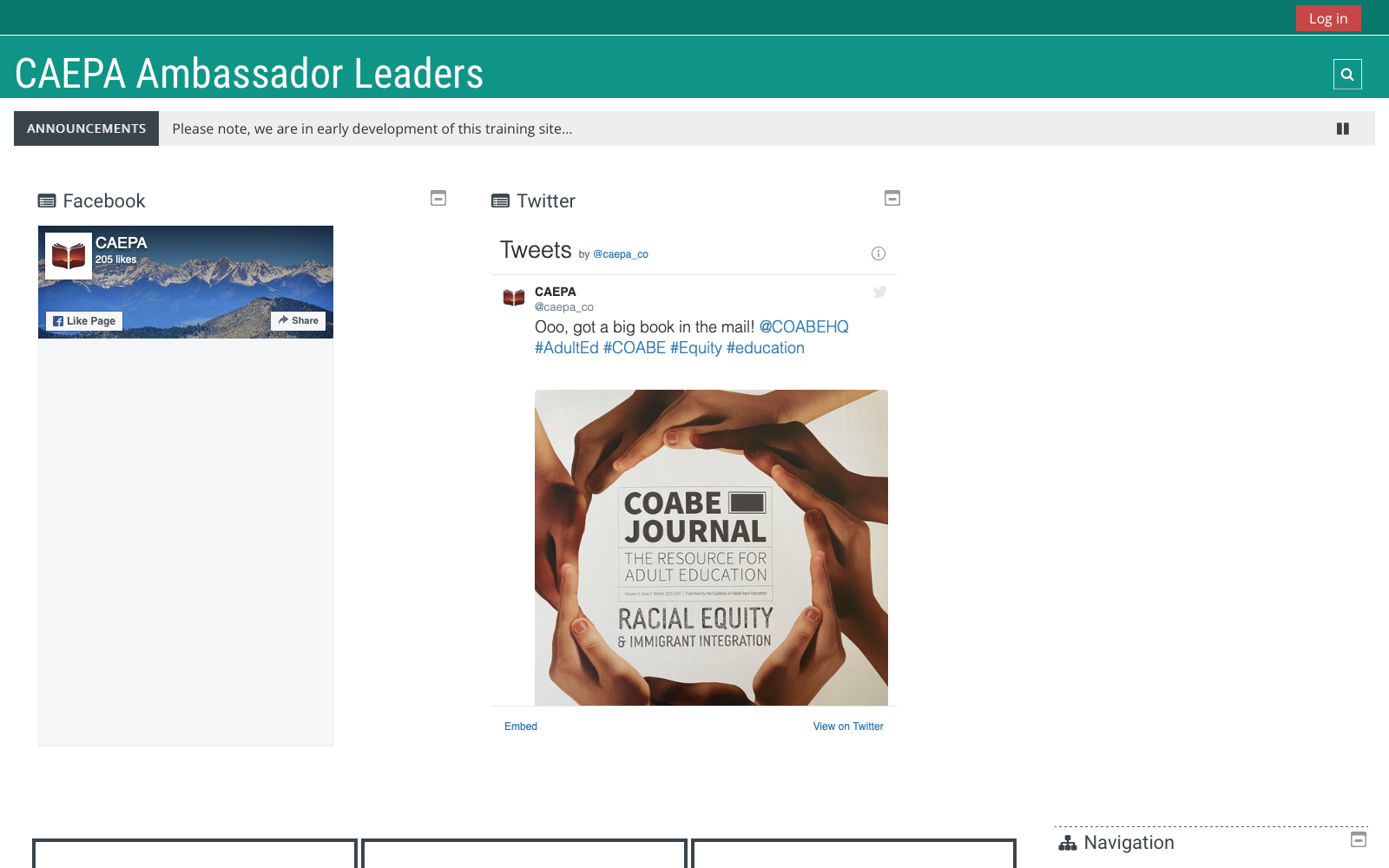Image resolution: width=1389 pixels, height=868 pixels.
Task: Click the red Log in button
Action: pos(1328,18)
